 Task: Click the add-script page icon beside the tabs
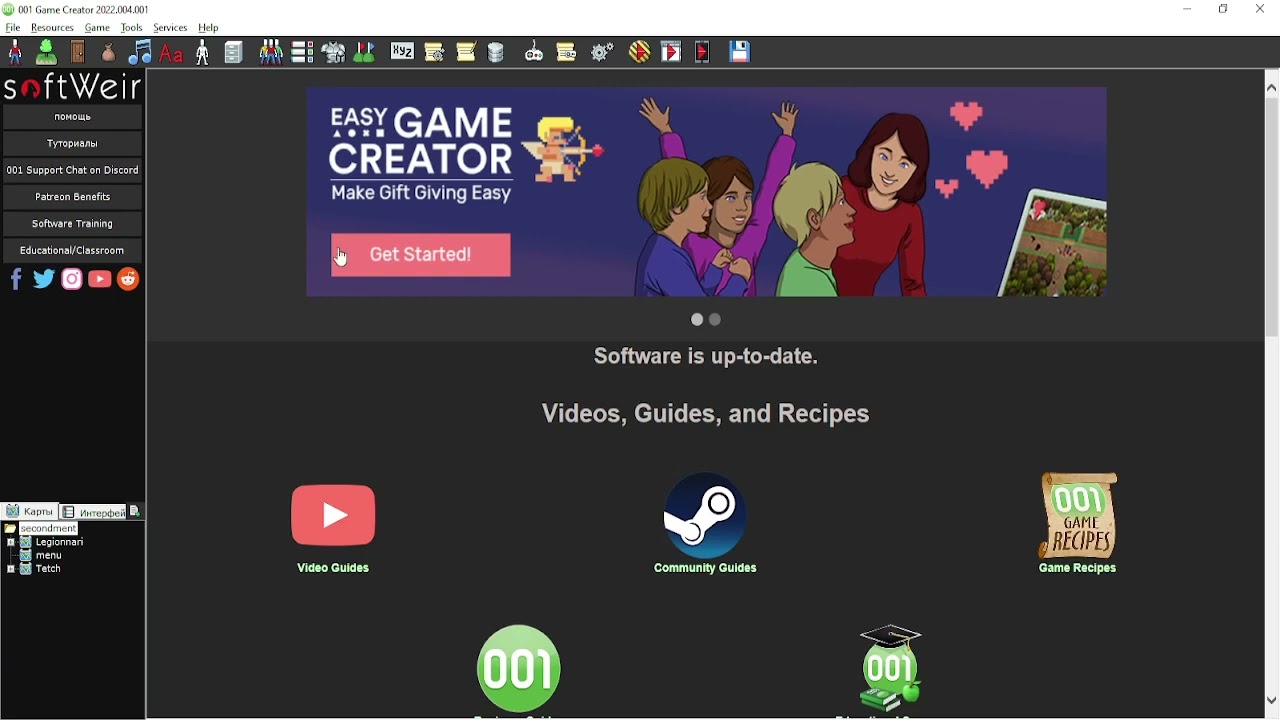(x=136, y=512)
